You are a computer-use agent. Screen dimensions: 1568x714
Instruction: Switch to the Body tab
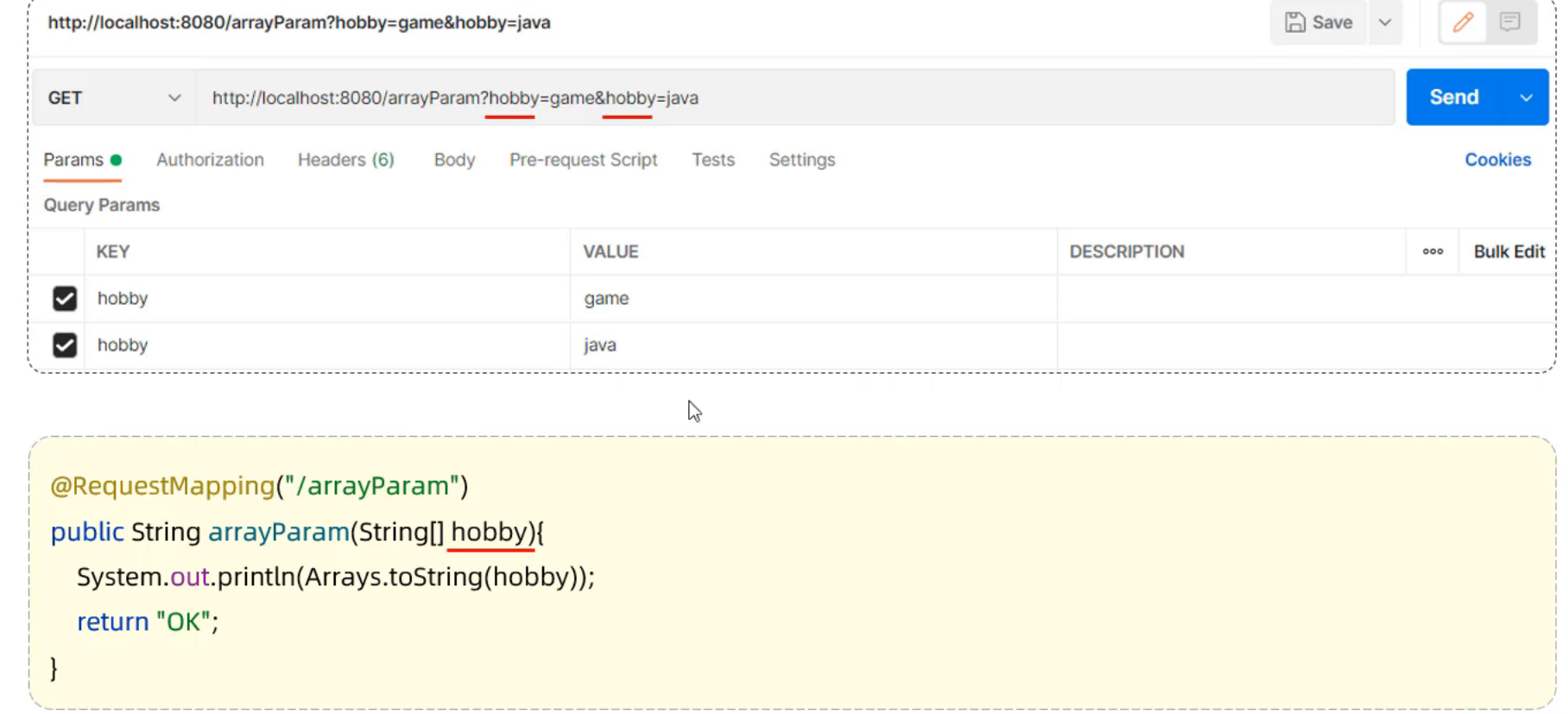coord(454,160)
